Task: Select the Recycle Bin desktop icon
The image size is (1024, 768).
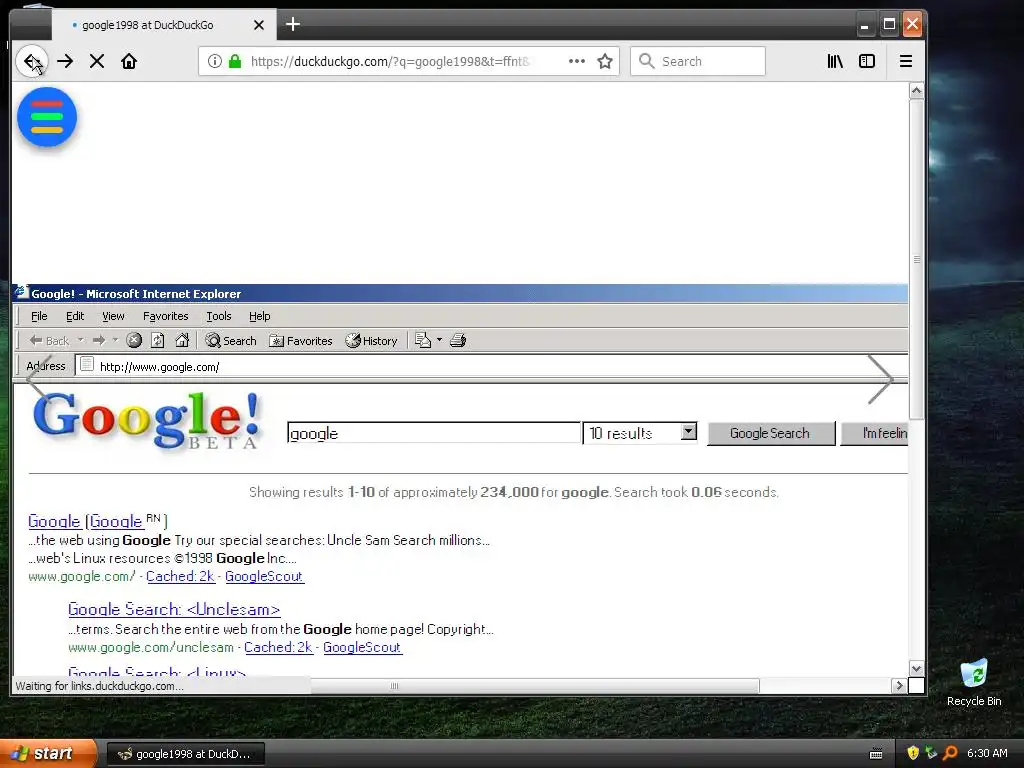Action: coord(974,682)
